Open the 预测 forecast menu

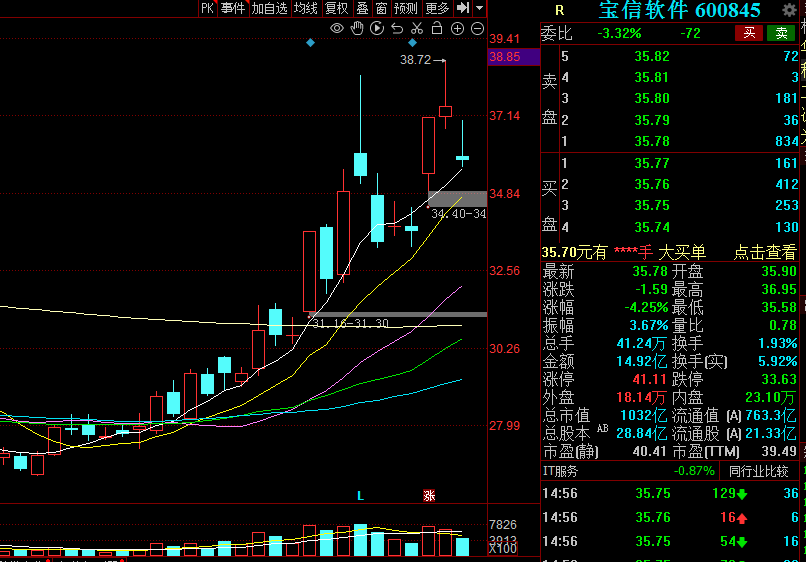(x=406, y=8)
